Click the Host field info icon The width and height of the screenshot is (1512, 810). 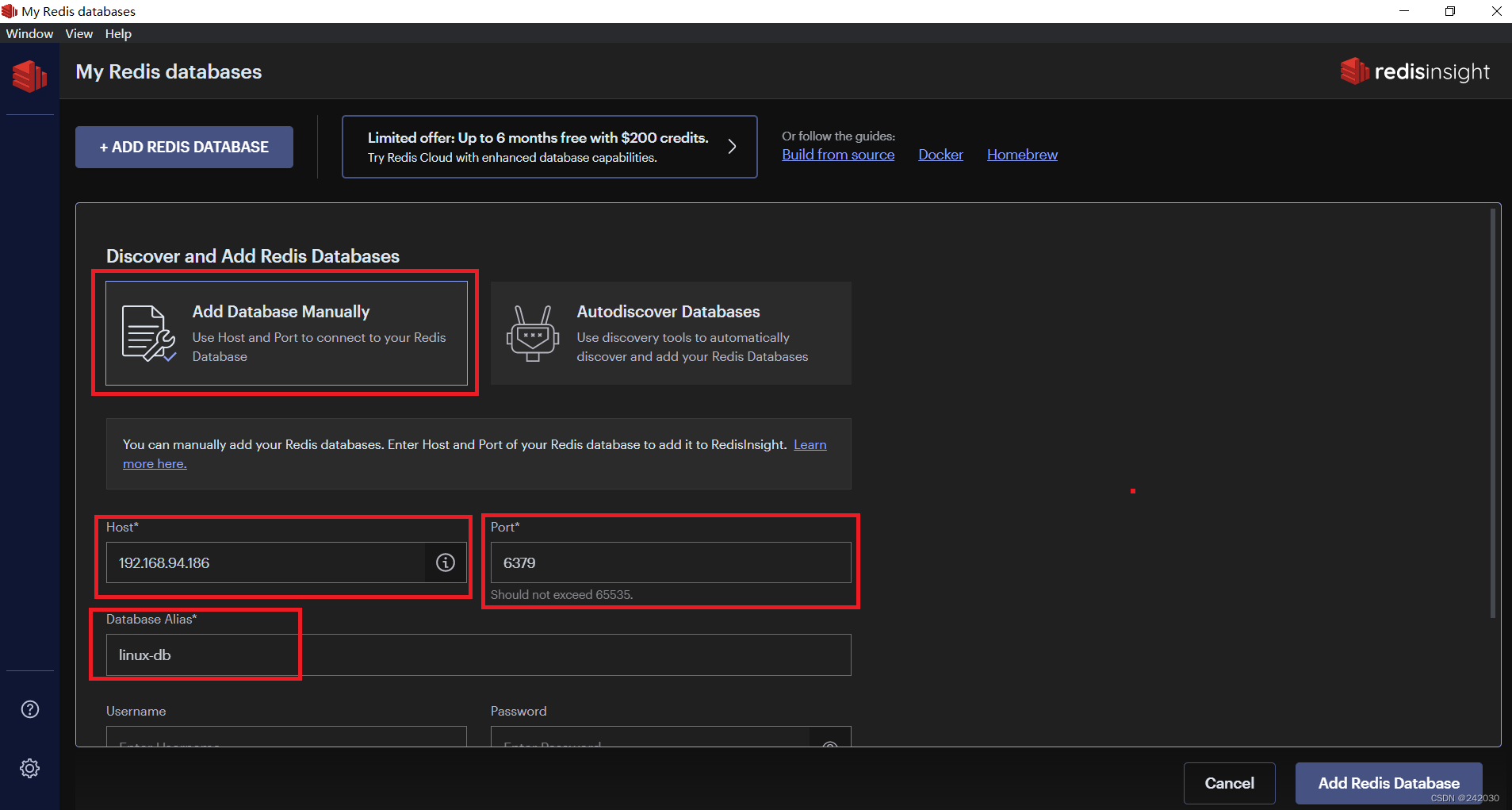[446, 562]
